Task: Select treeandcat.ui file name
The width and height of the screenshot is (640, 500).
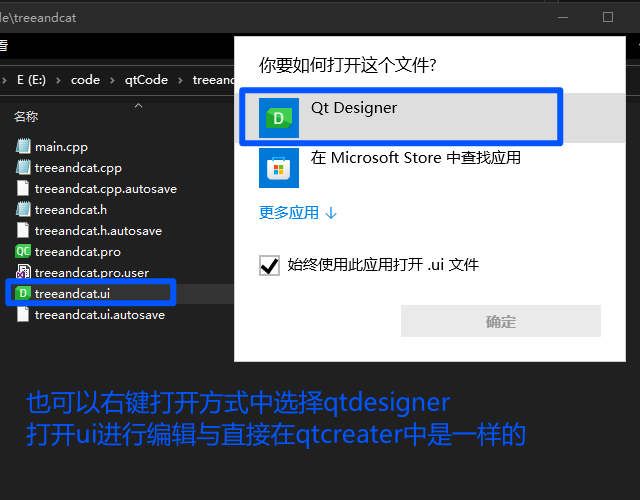Action: click(x=72, y=293)
